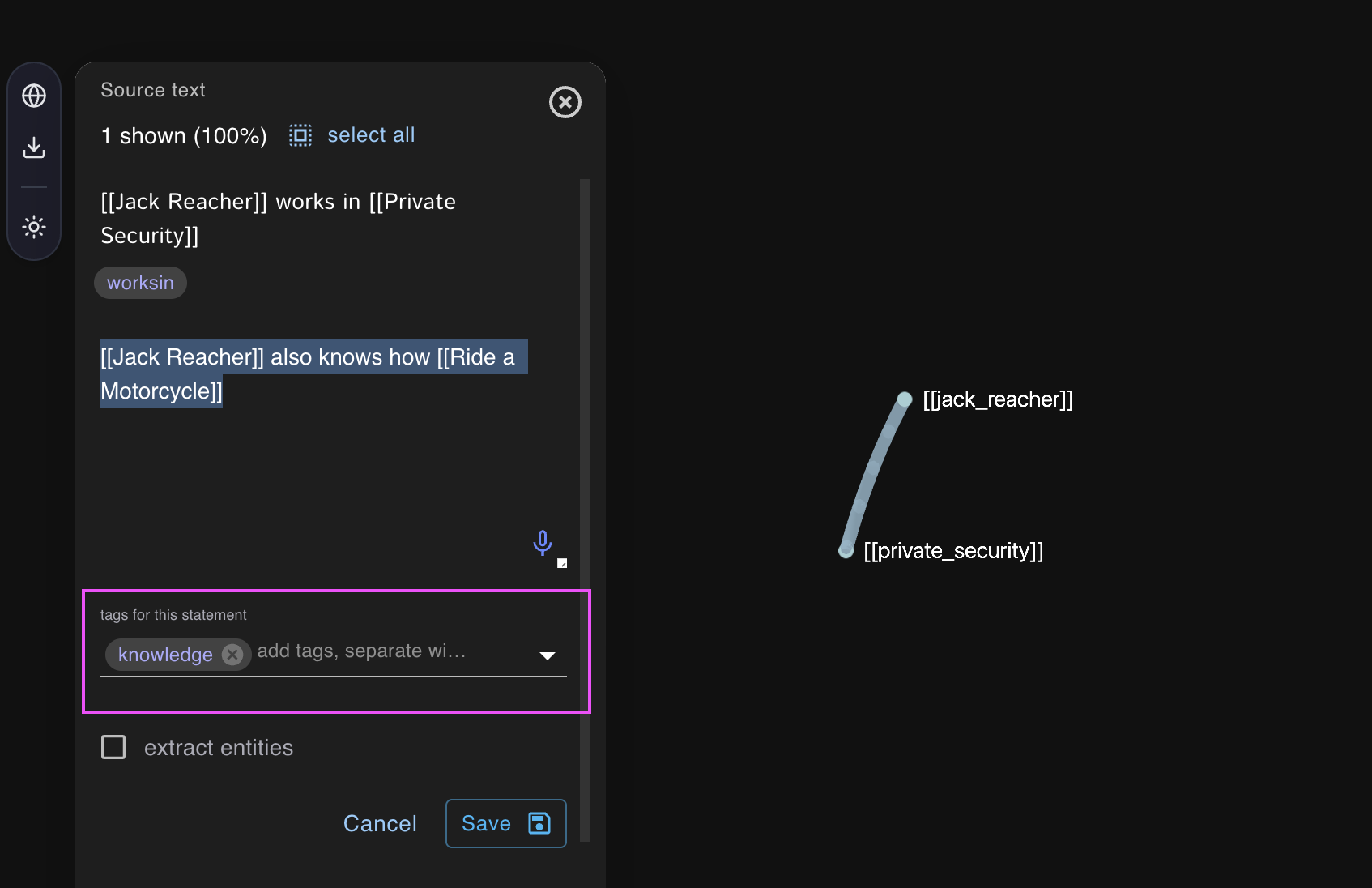Viewport: 1372px width, 888px height.
Task: Click the Ride a Motorcycle statement text
Action: (313, 374)
